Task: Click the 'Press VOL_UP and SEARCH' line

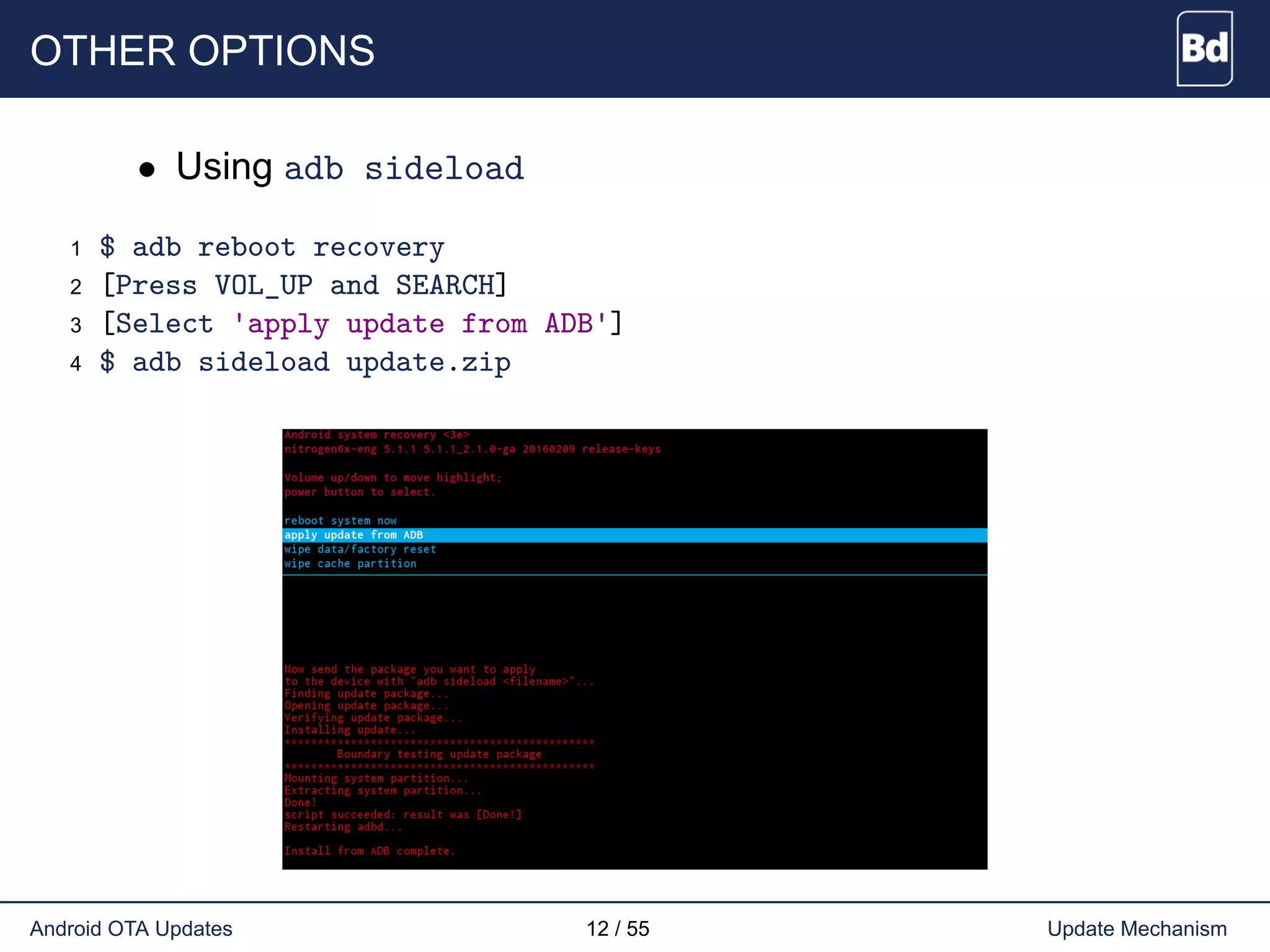Action: pos(305,286)
